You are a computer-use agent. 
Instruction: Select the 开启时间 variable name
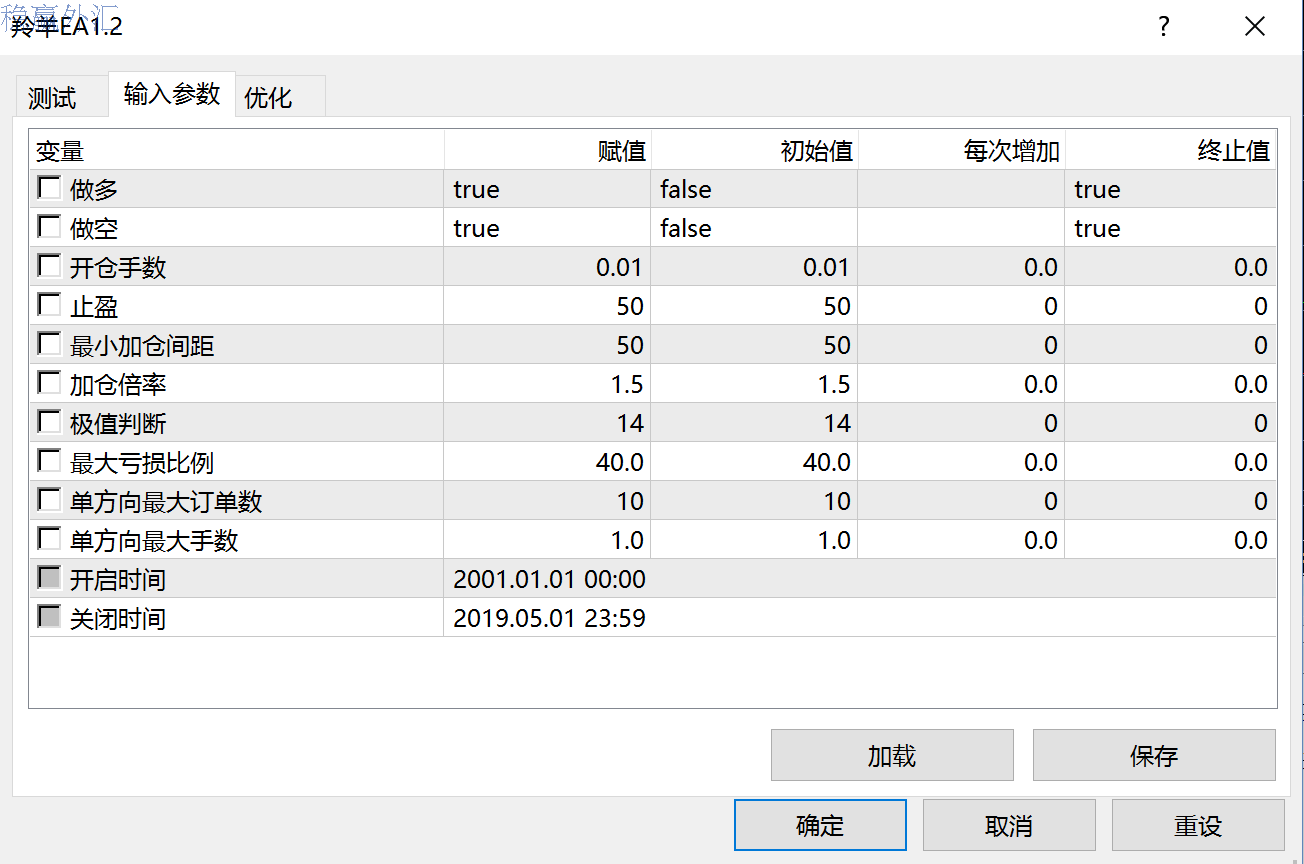[118, 580]
